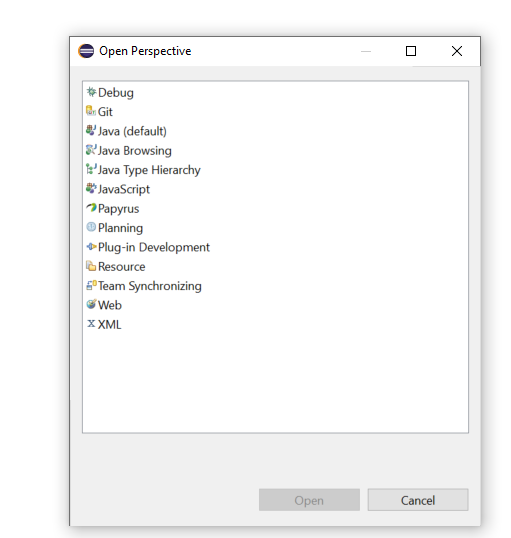Screen dimensions: 511x538
Task: Click the Plug-in Development icon
Action: (91, 246)
